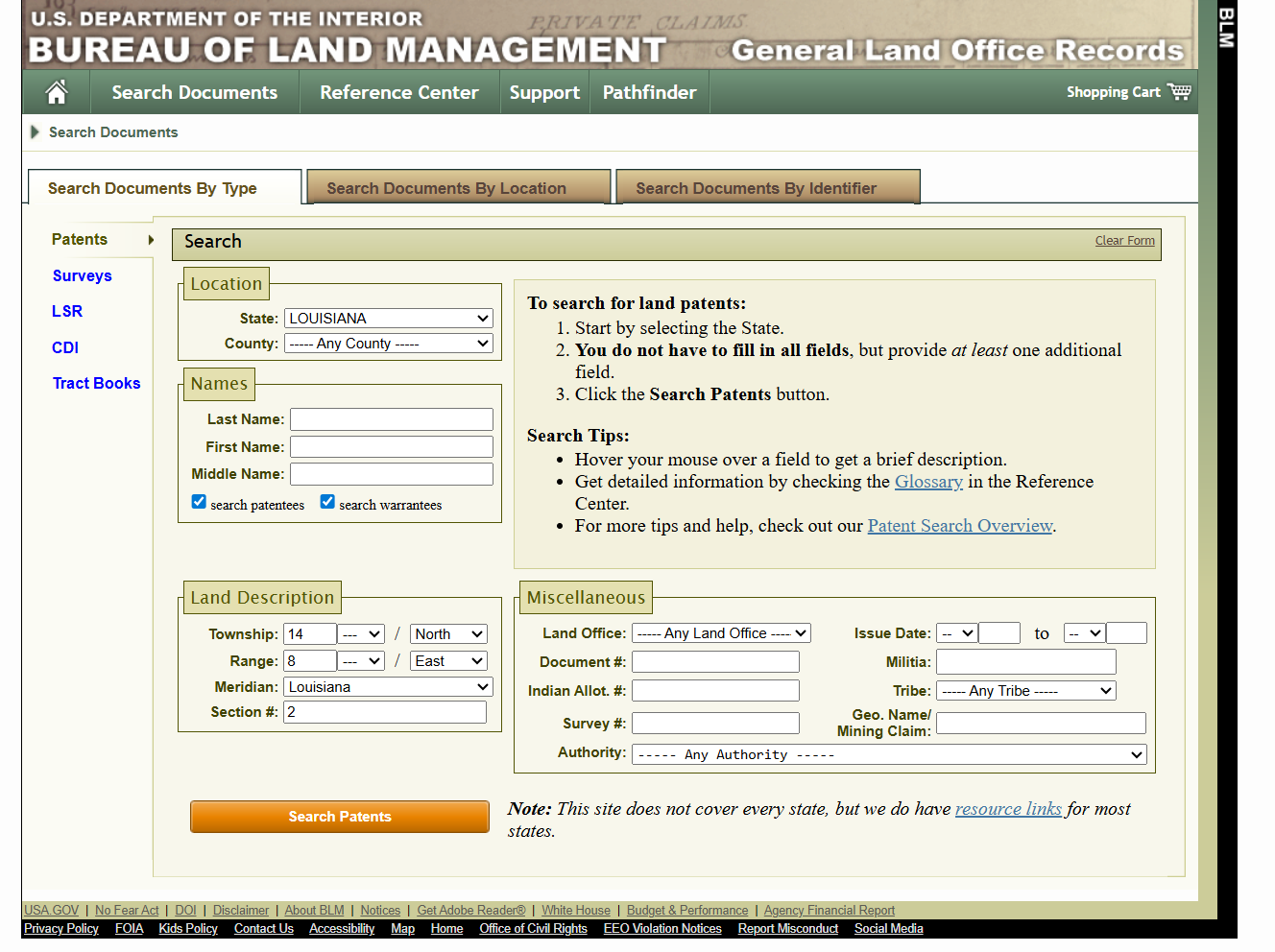The image size is (1275, 952).
Task: Open the Meridian dropdown showing Louisiana
Action: click(x=389, y=687)
